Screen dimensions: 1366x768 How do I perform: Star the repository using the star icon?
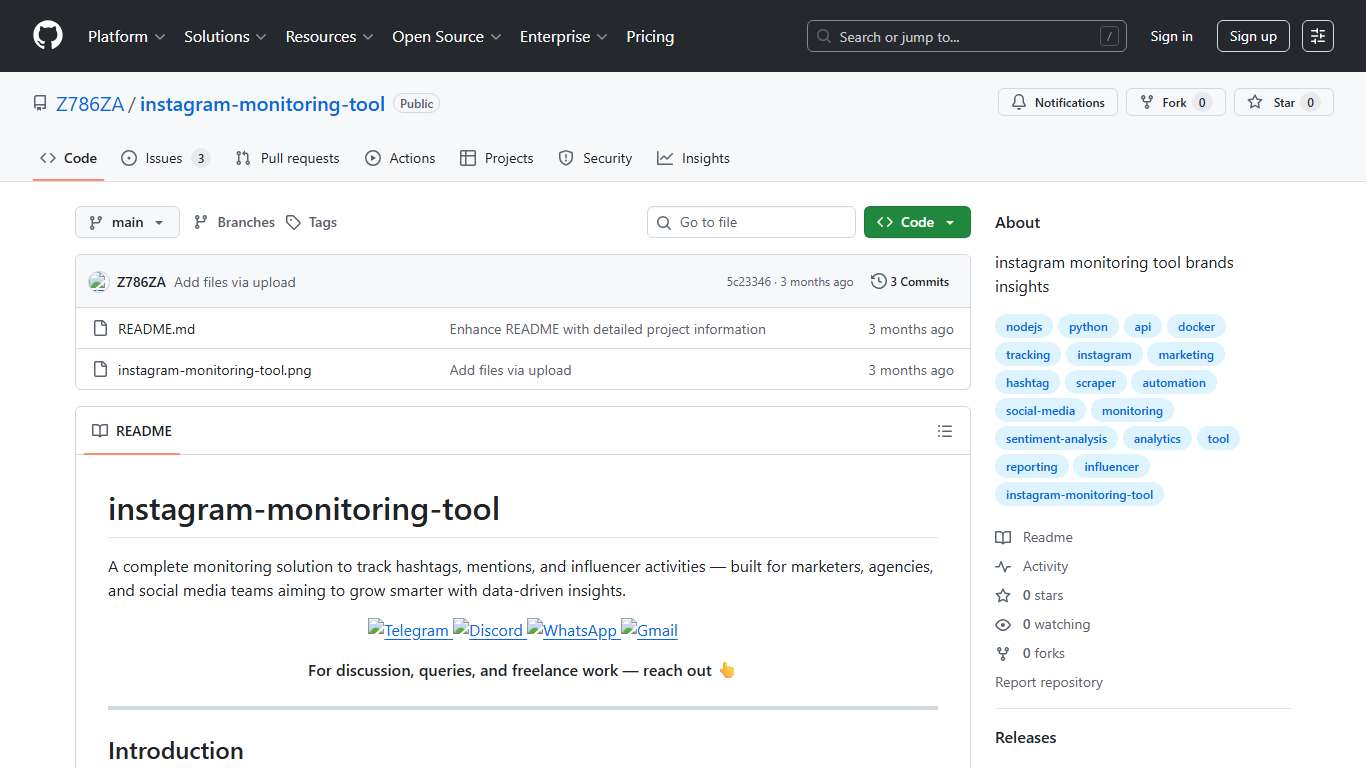coord(1256,101)
